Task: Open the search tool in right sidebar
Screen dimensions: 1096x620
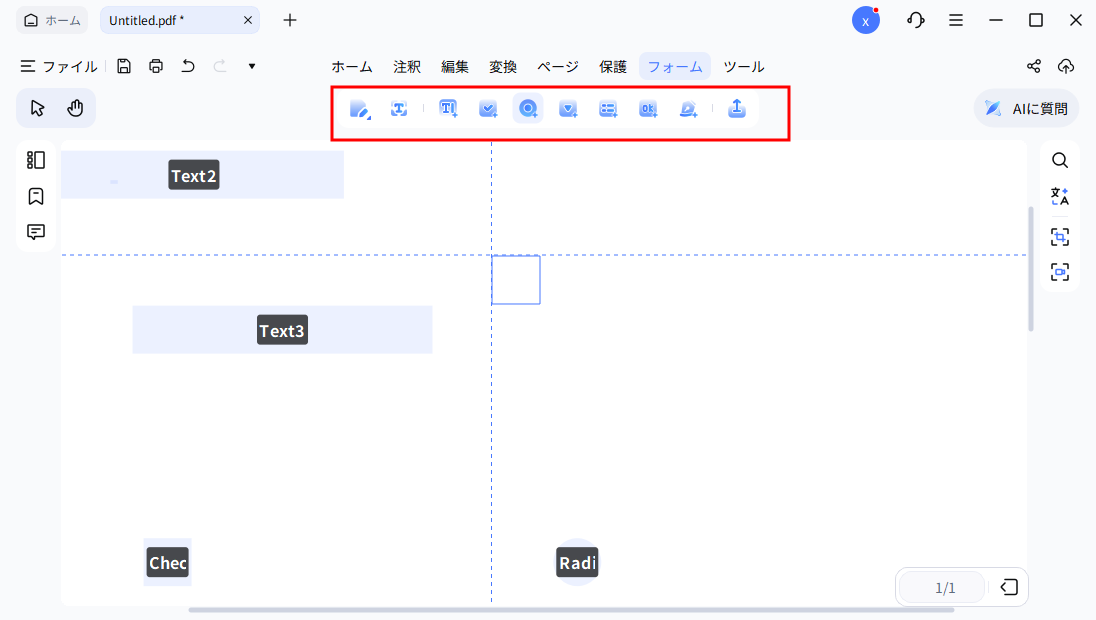Action: (x=1060, y=160)
